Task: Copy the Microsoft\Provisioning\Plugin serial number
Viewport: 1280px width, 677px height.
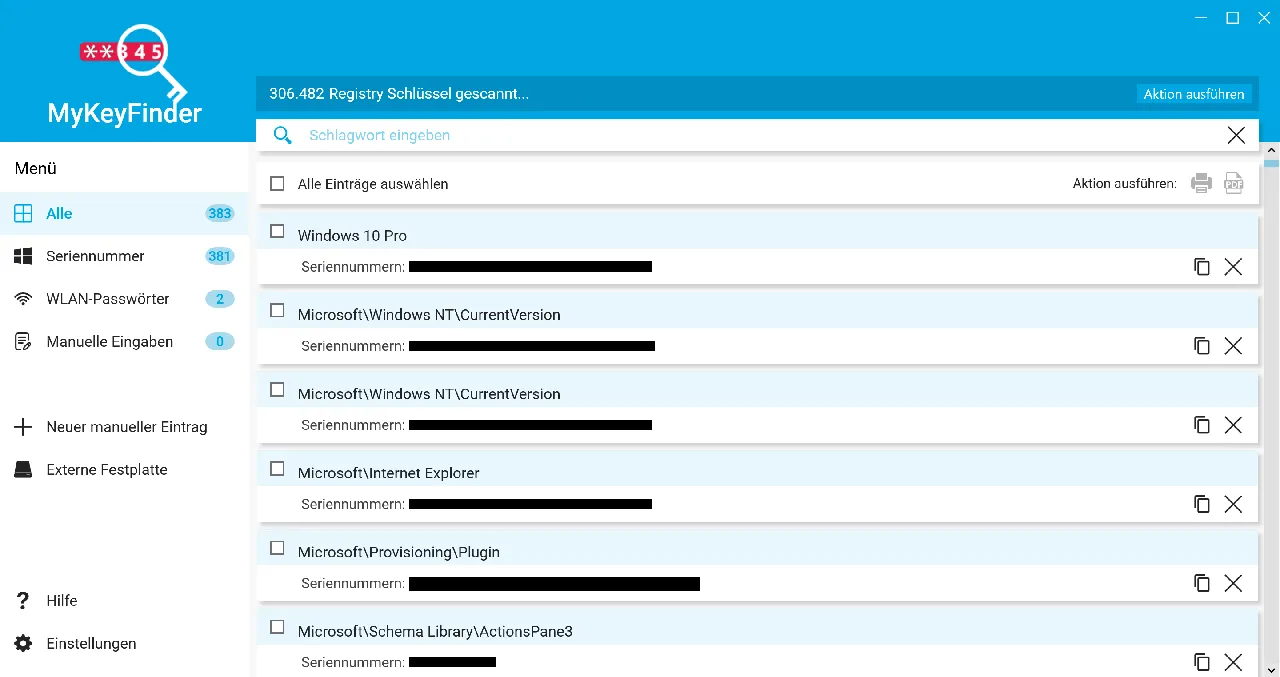Action: pyautogui.click(x=1202, y=583)
